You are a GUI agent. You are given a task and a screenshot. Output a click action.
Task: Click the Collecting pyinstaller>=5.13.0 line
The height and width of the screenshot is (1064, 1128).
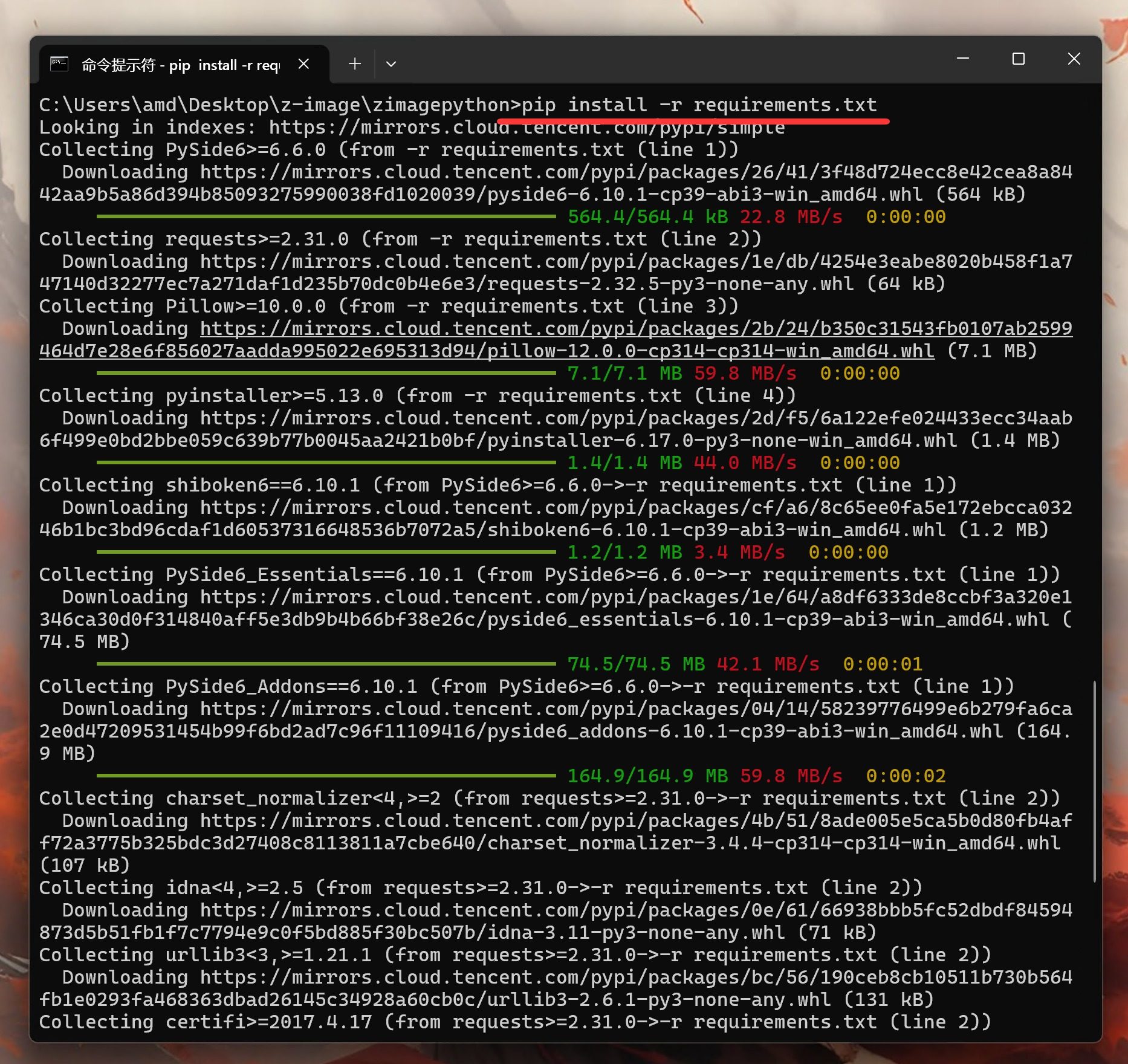(x=417, y=396)
